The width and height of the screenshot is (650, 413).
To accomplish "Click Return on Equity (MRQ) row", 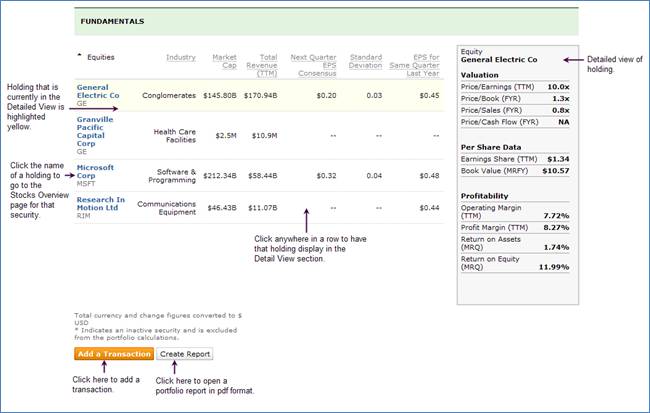I will click(515, 263).
